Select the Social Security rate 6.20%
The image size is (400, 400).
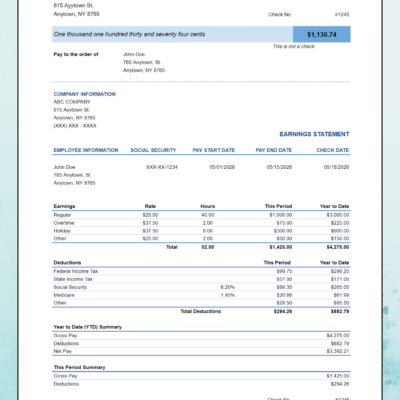(228, 287)
